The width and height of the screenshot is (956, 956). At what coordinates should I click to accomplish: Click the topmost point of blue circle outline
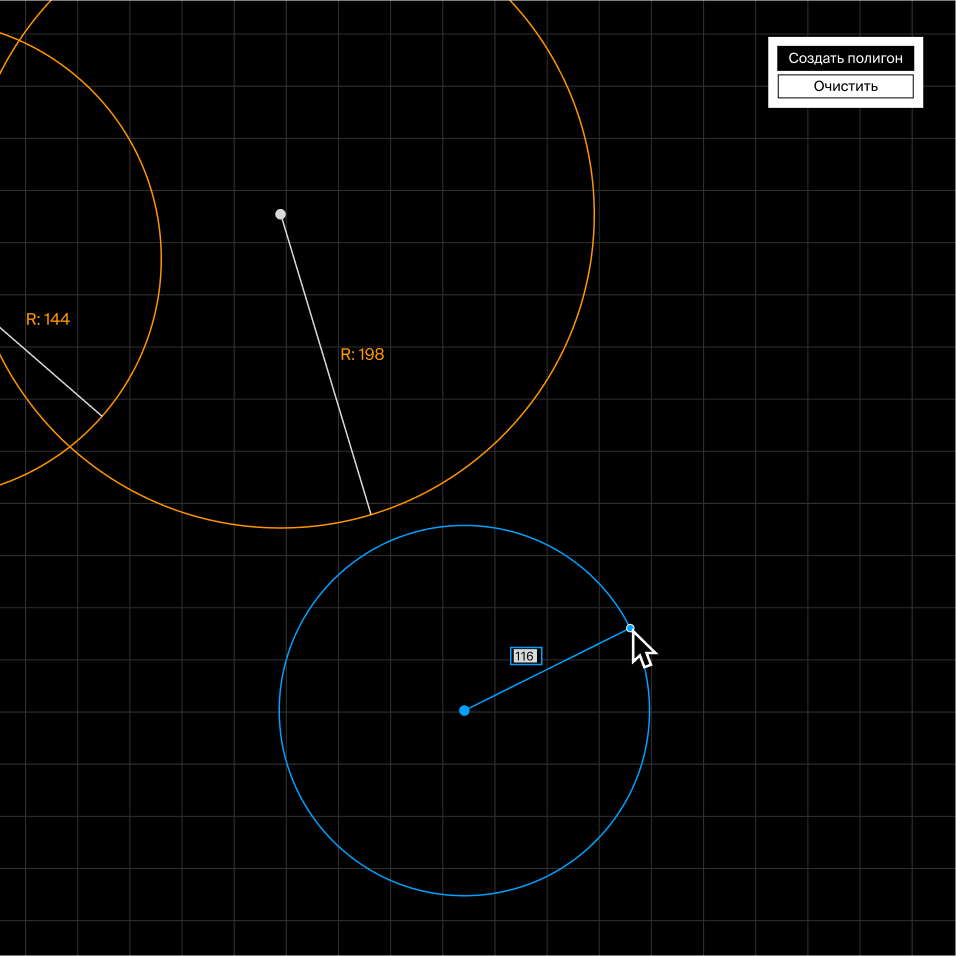464,525
